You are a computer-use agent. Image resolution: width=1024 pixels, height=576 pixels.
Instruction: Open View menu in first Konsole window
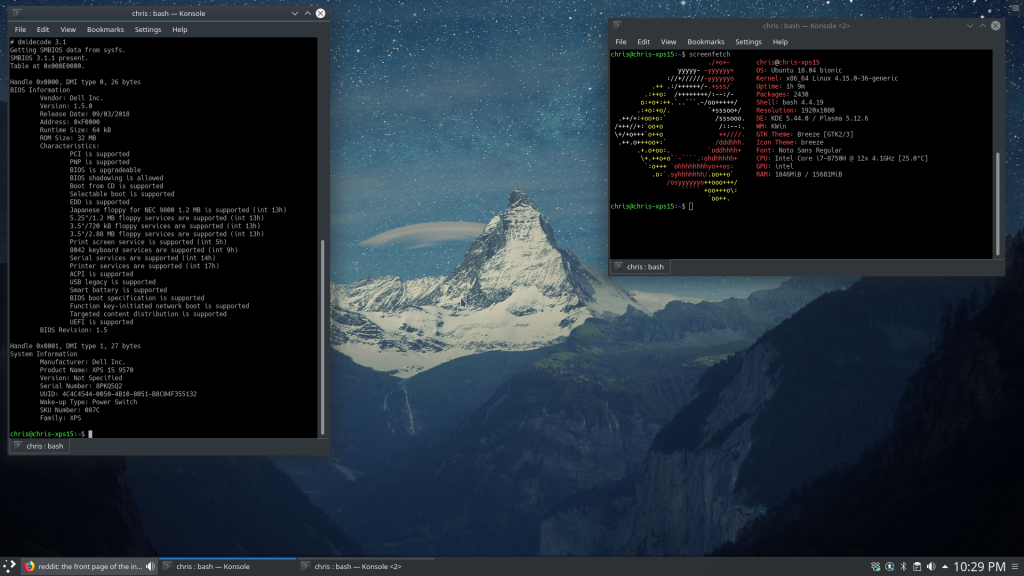tap(68, 29)
